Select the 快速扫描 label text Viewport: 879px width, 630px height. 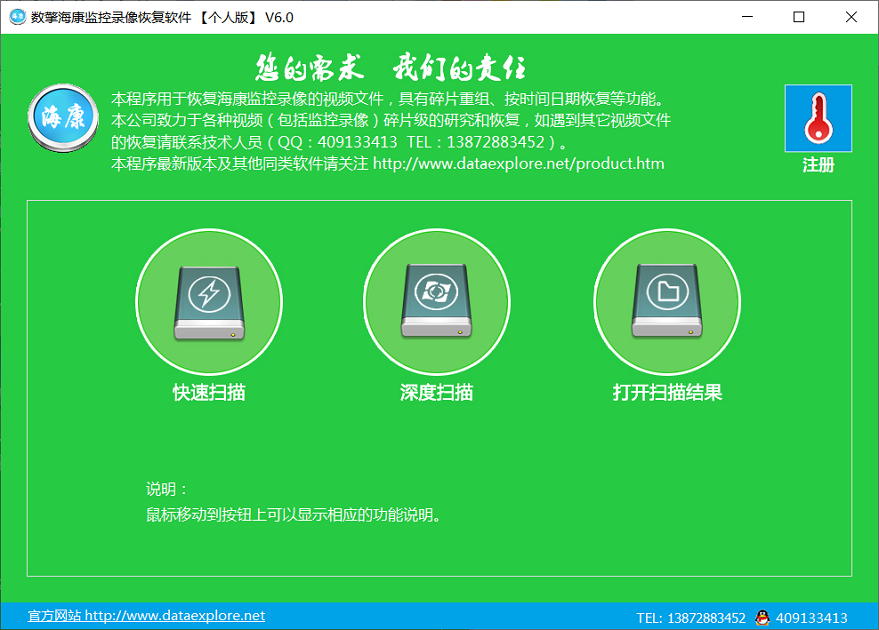(209, 392)
